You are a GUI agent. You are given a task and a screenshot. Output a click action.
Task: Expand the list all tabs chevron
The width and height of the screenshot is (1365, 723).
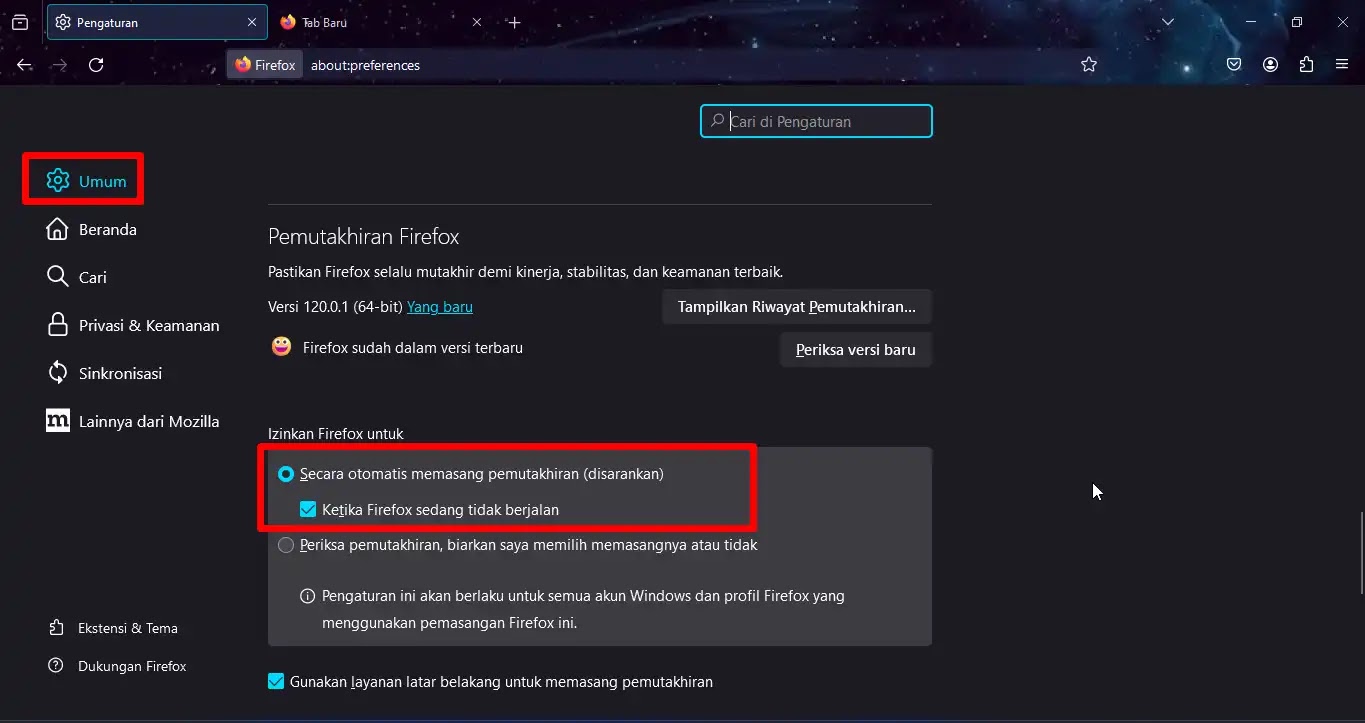pyautogui.click(x=1167, y=22)
